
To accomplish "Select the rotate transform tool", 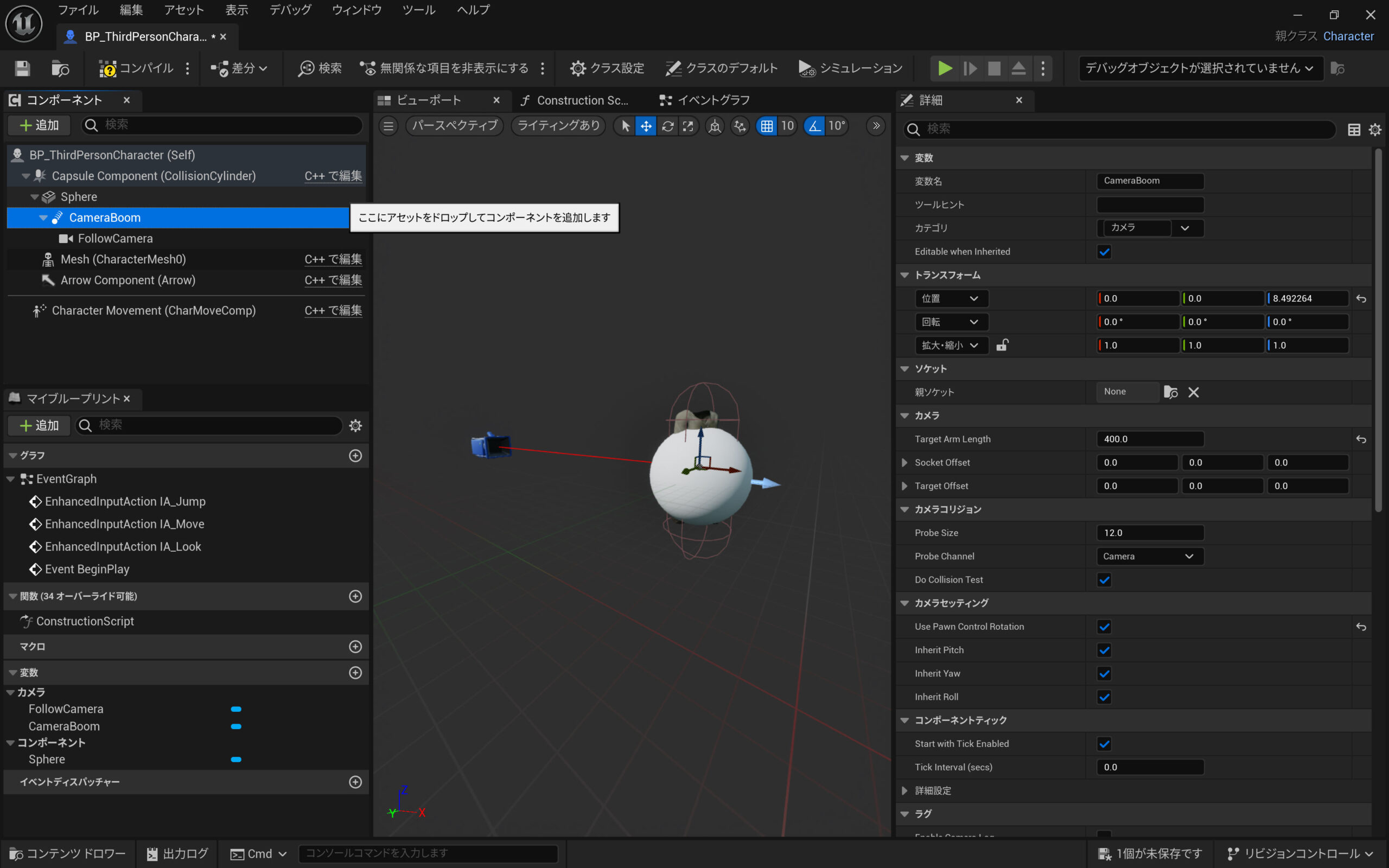I will click(667, 126).
